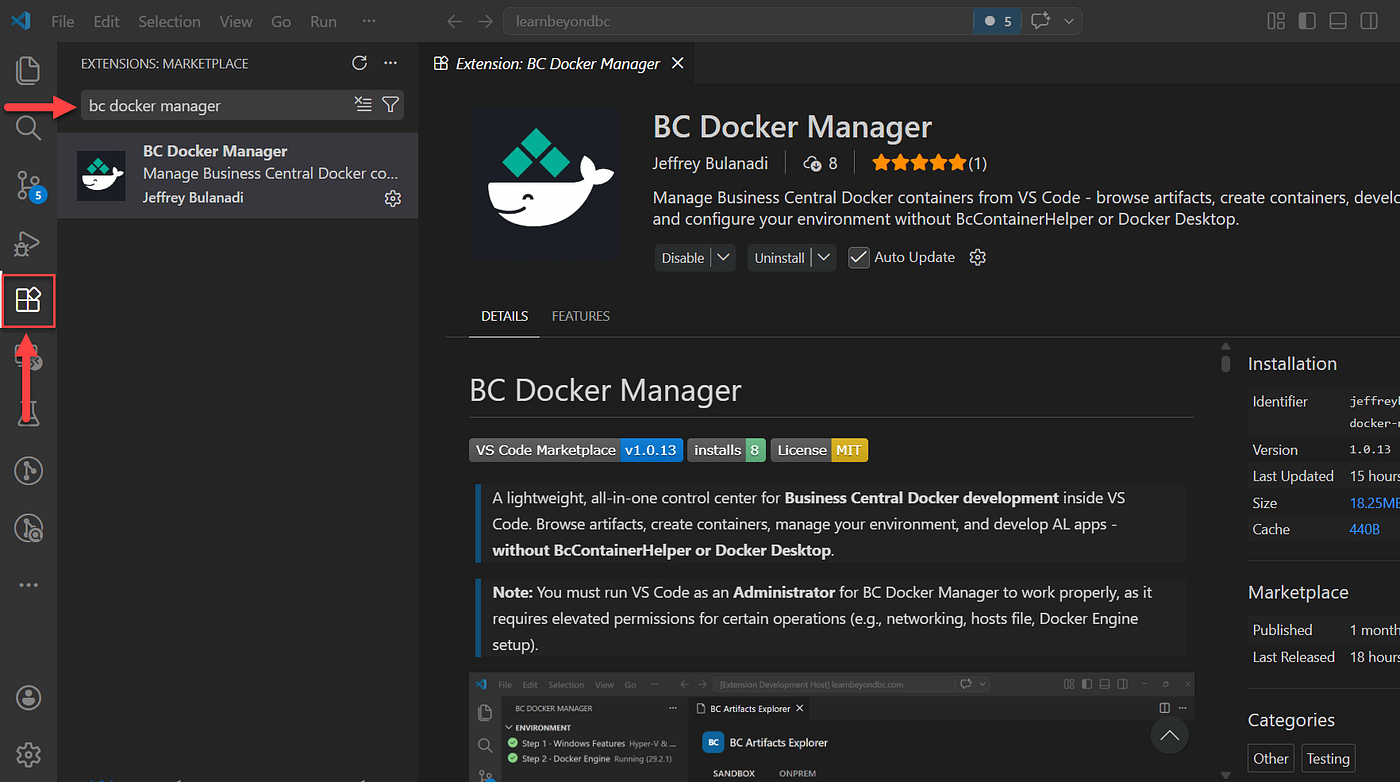The image size is (1400, 782).
Task: Click the Testing category tag
Action: coord(1328,758)
